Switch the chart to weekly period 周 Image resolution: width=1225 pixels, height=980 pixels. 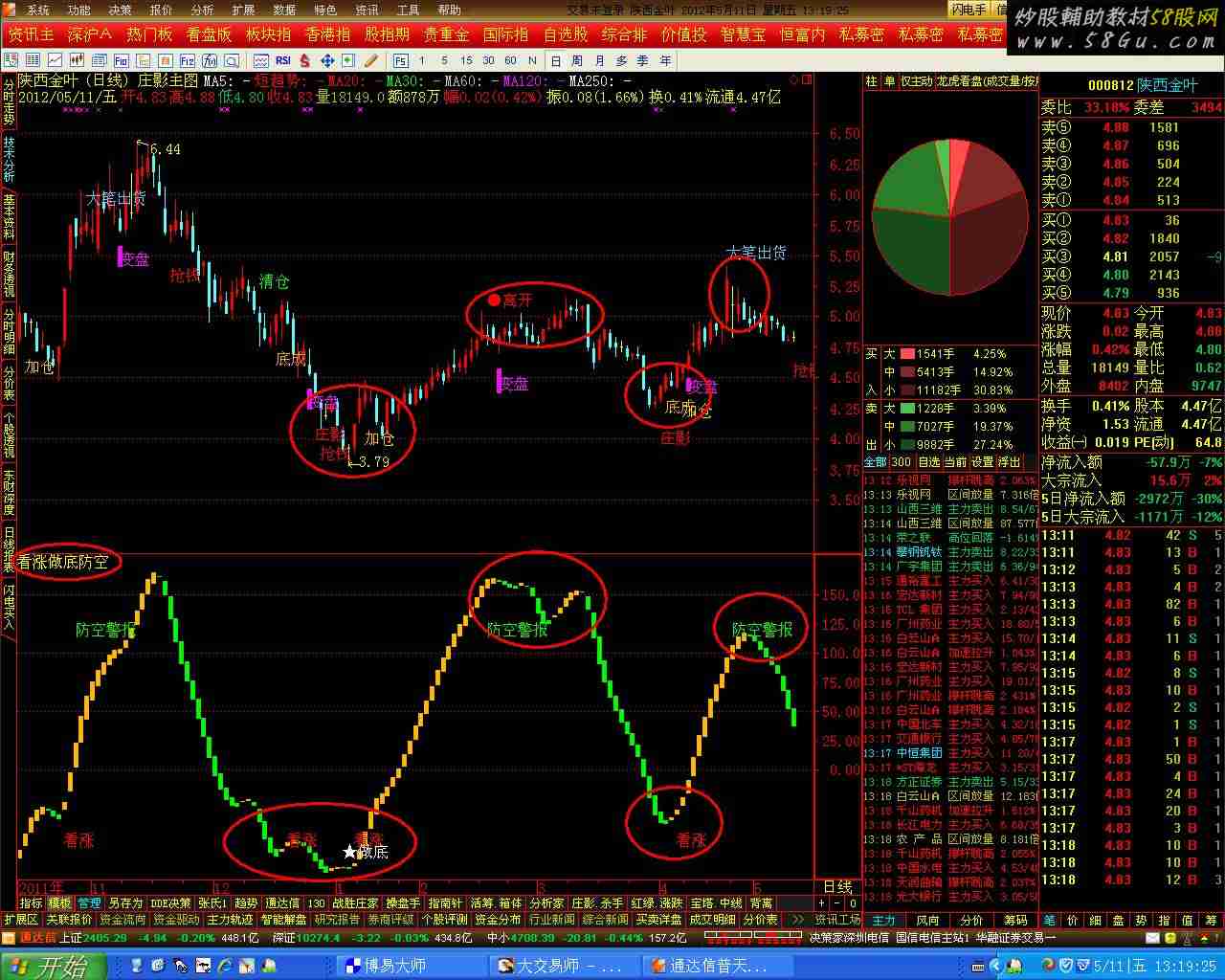[x=577, y=60]
